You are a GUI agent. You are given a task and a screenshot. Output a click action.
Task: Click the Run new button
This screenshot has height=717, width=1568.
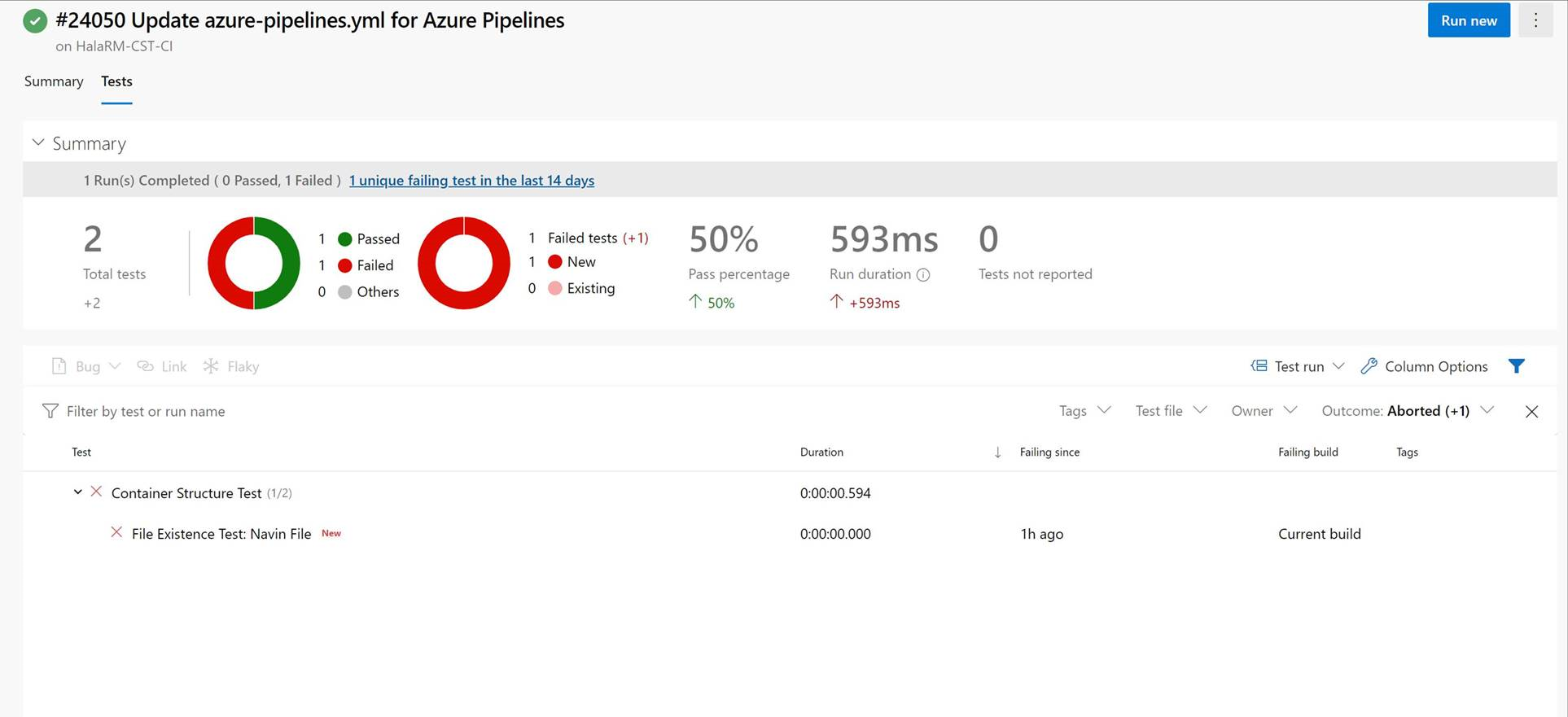pyautogui.click(x=1468, y=20)
